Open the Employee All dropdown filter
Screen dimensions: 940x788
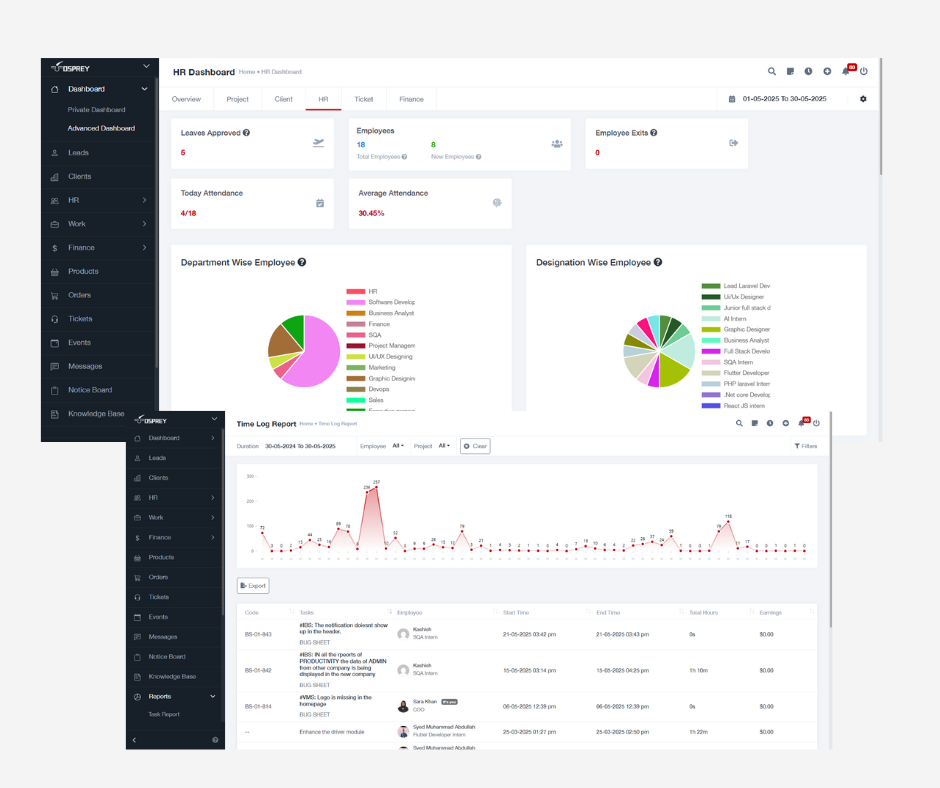pos(397,446)
